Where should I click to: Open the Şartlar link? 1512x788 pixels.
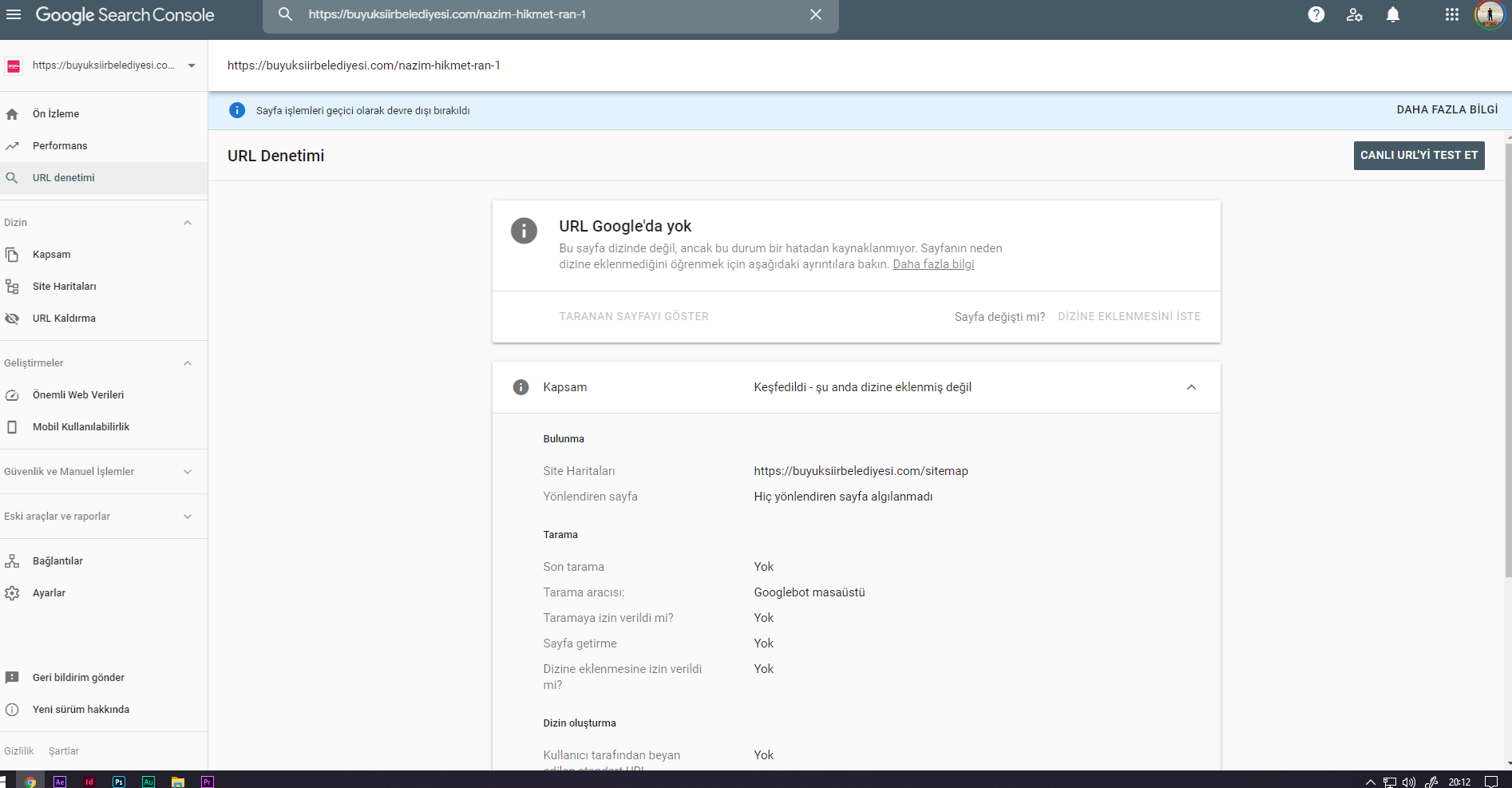(x=64, y=751)
